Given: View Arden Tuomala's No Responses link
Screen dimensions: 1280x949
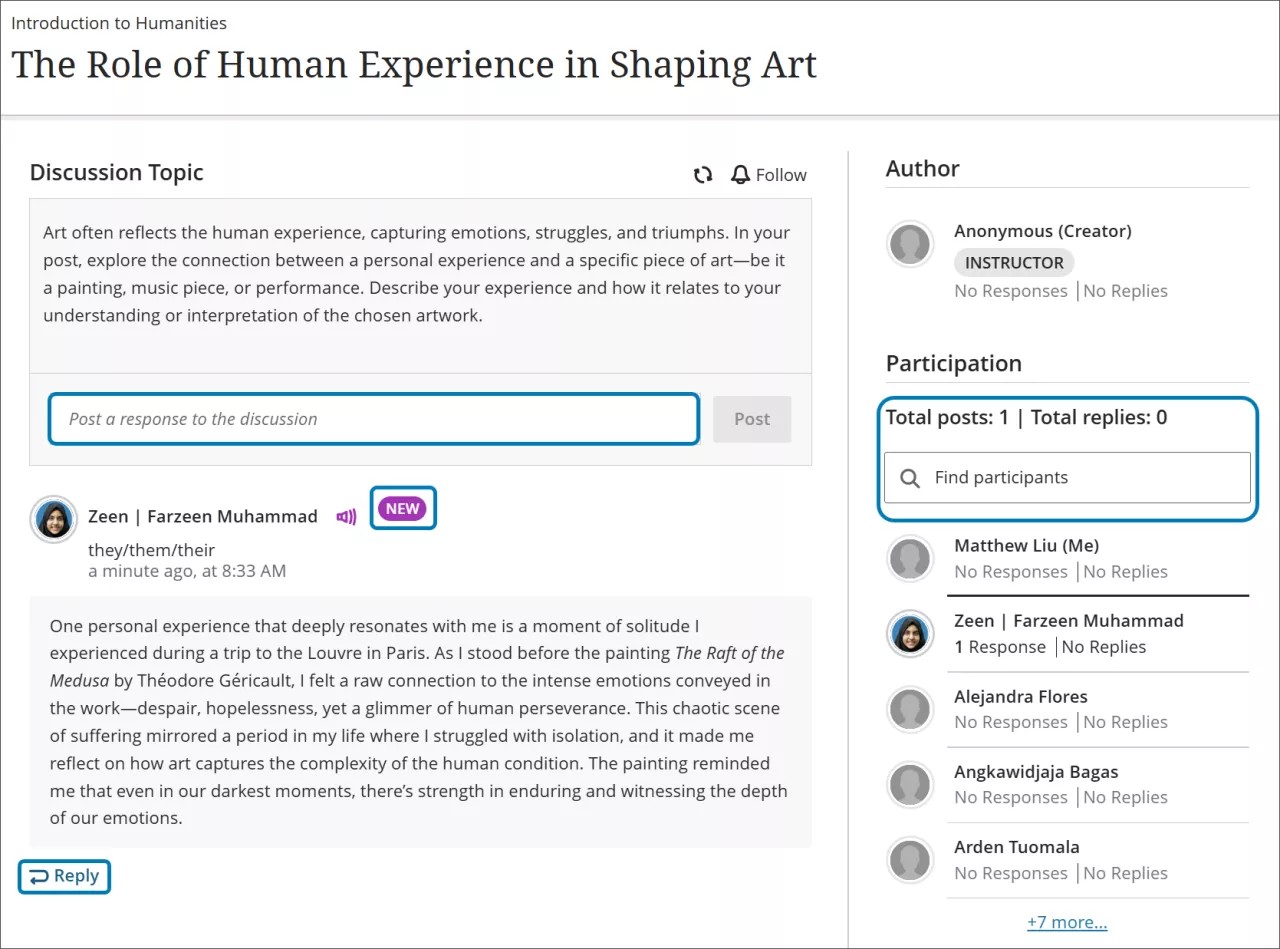Looking at the screenshot, I should [1011, 872].
